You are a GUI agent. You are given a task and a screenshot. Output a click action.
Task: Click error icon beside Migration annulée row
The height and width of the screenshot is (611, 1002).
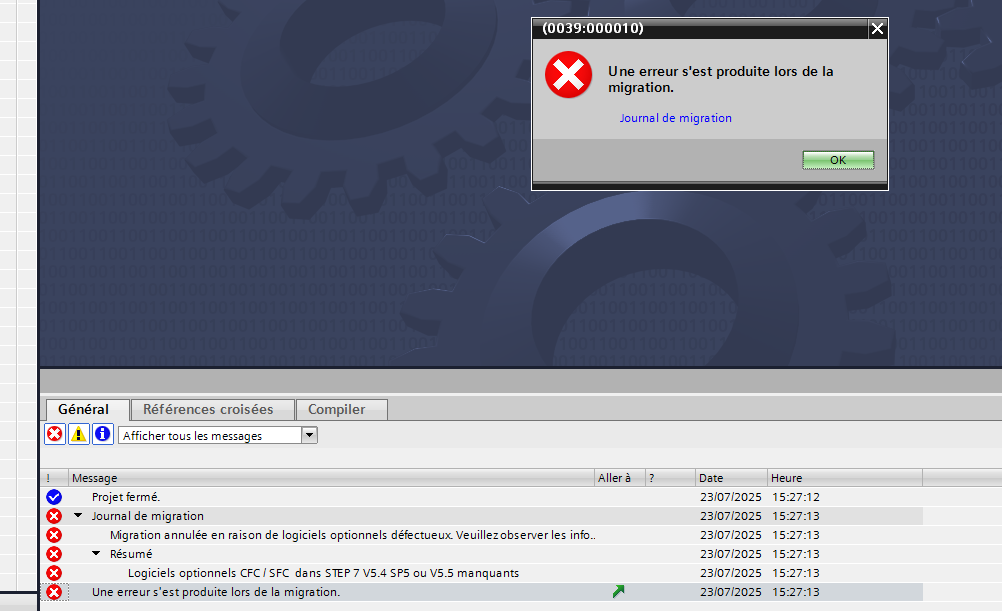[x=54, y=535]
